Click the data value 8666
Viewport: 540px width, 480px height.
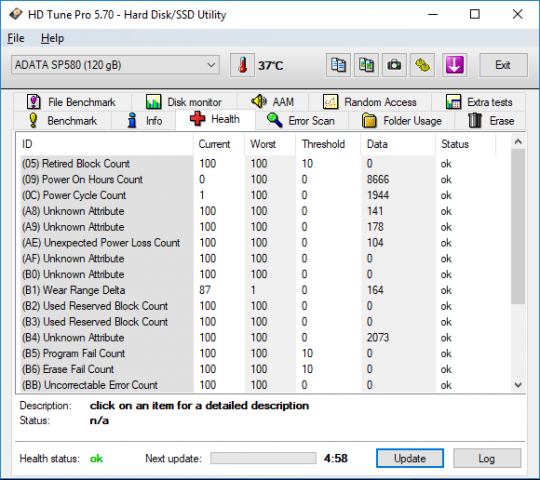(378, 179)
